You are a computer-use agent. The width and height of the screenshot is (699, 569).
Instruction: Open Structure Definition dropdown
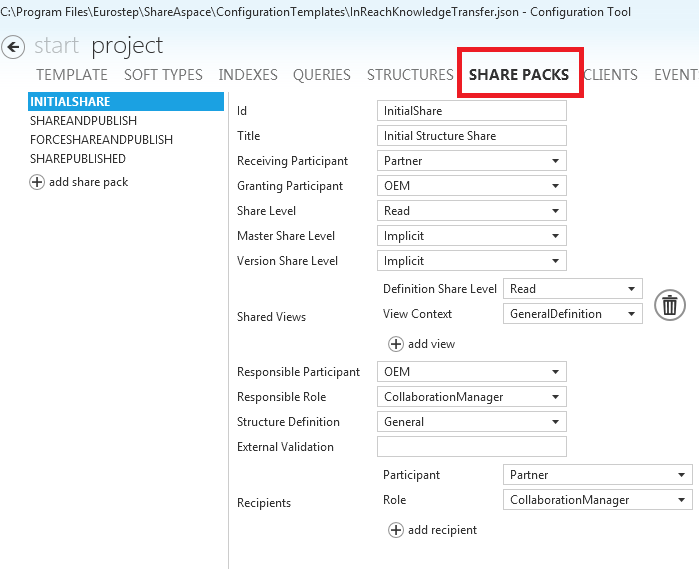coord(472,421)
